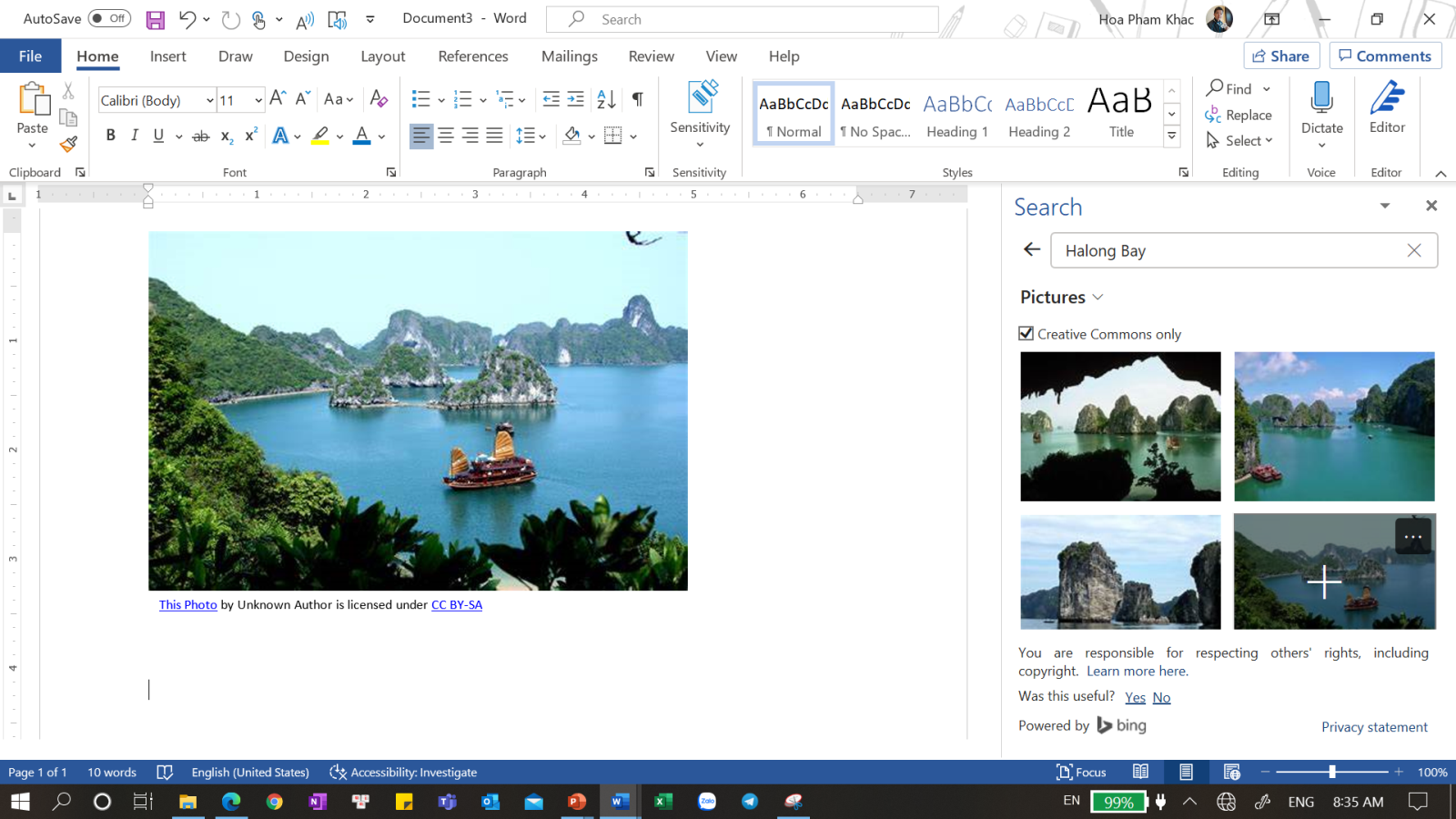
Task: Open the font name dropdown
Action: coord(209,100)
